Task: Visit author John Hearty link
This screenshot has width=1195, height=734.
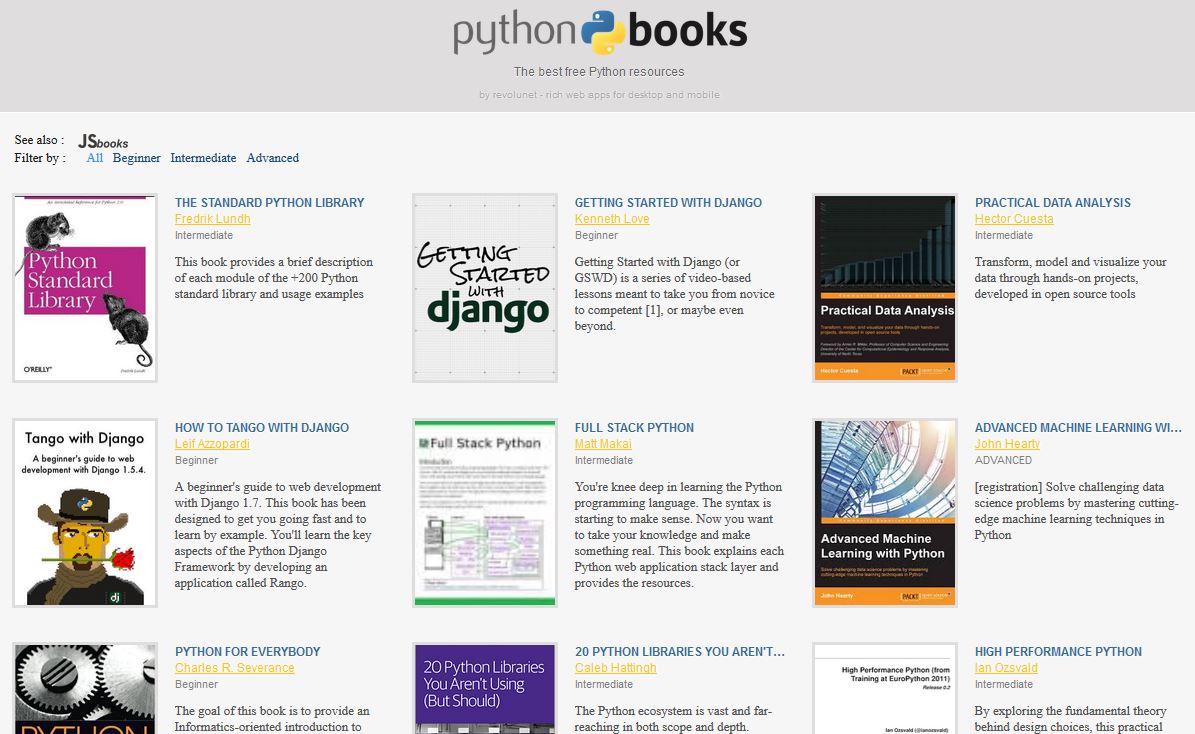Action: pyautogui.click(x=1007, y=444)
